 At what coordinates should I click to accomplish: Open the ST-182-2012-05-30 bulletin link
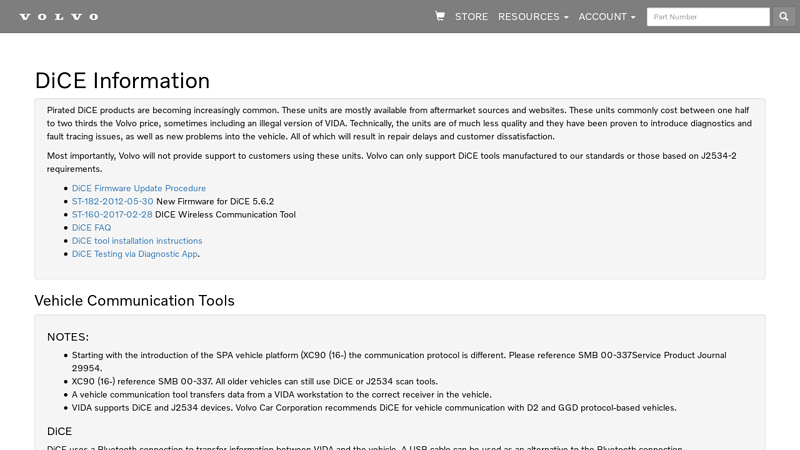pyautogui.click(x=112, y=201)
